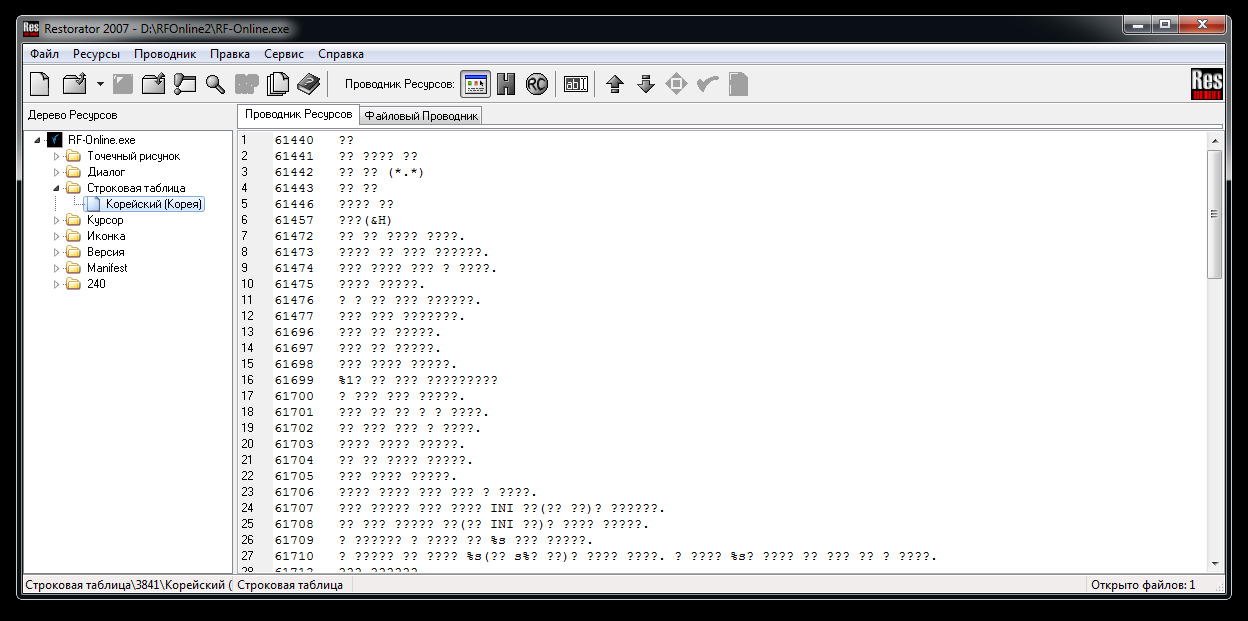Open the Сервис menu
1248x621 pixels.
click(284, 54)
